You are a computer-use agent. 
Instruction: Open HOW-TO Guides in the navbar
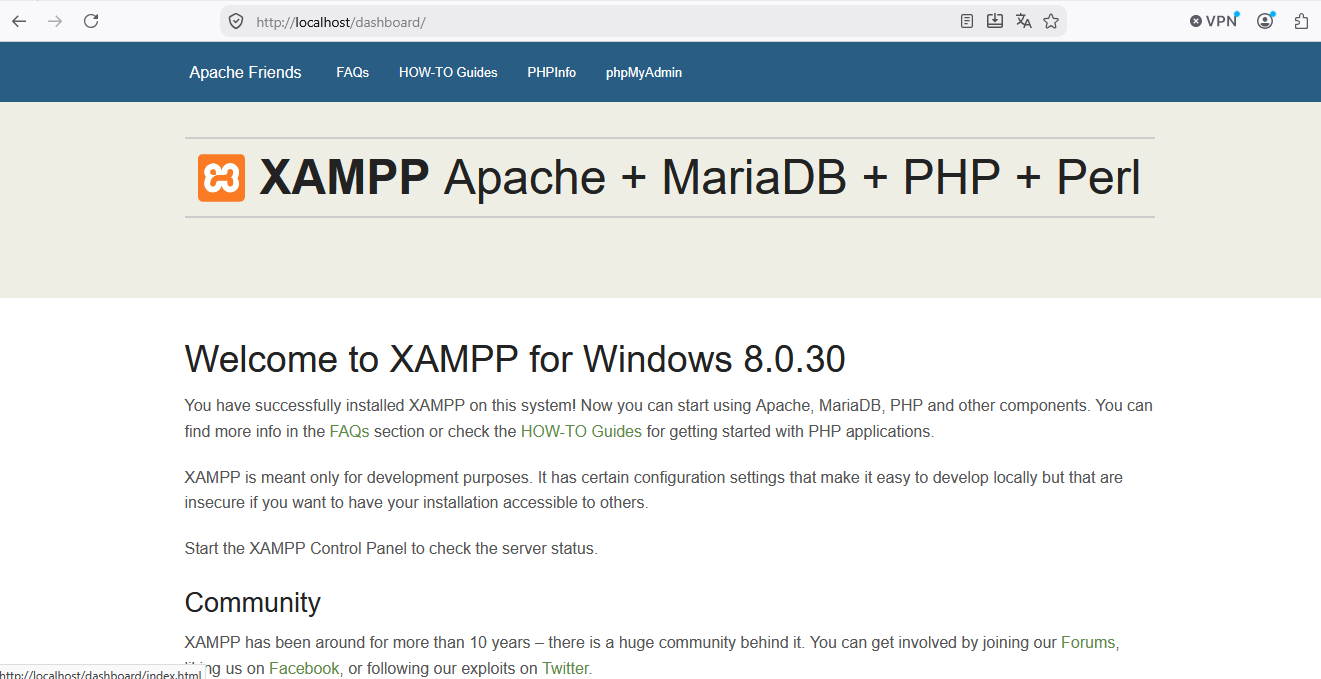tap(448, 72)
